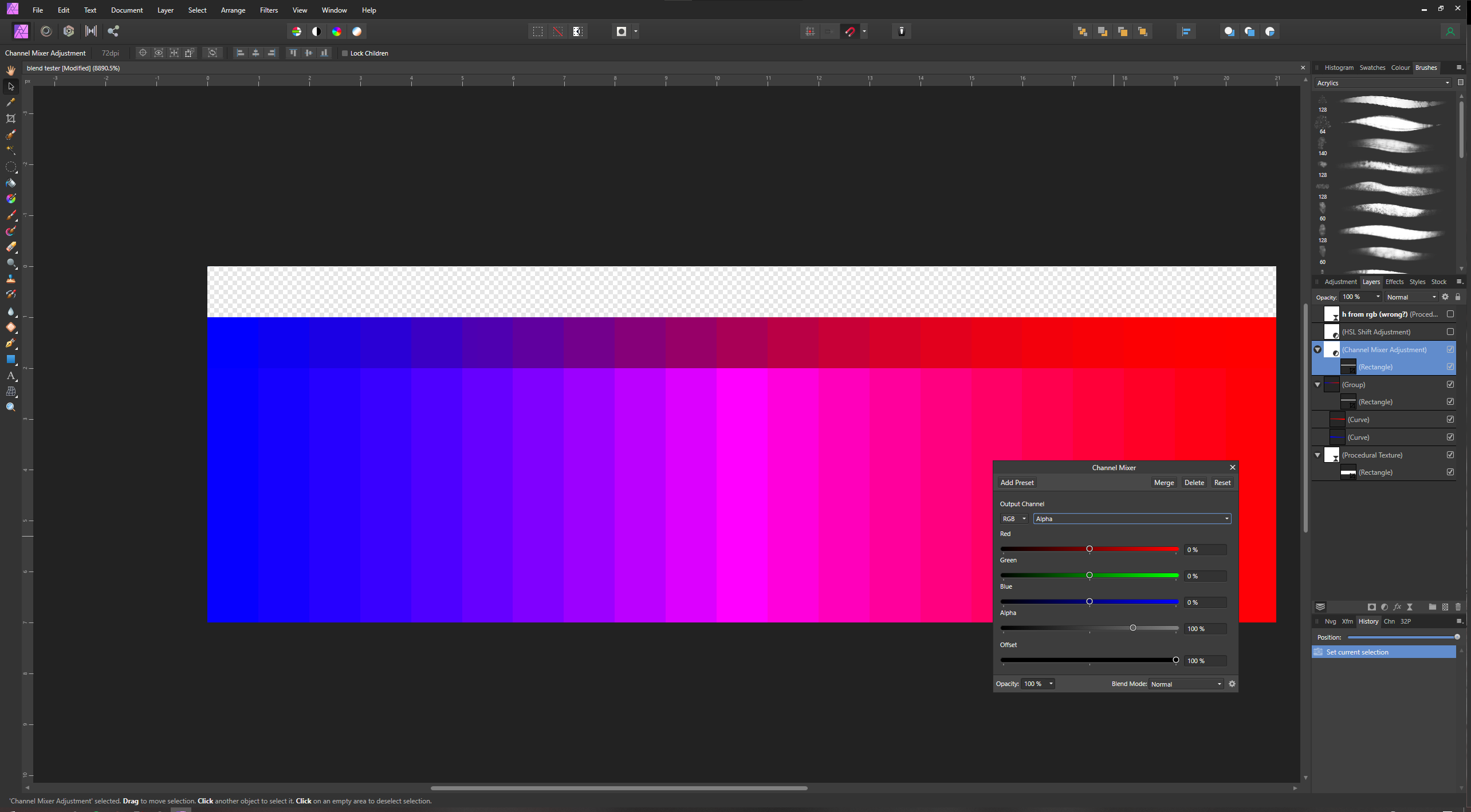
Task: Enable the Lock Children option
Action: (x=345, y=53)
